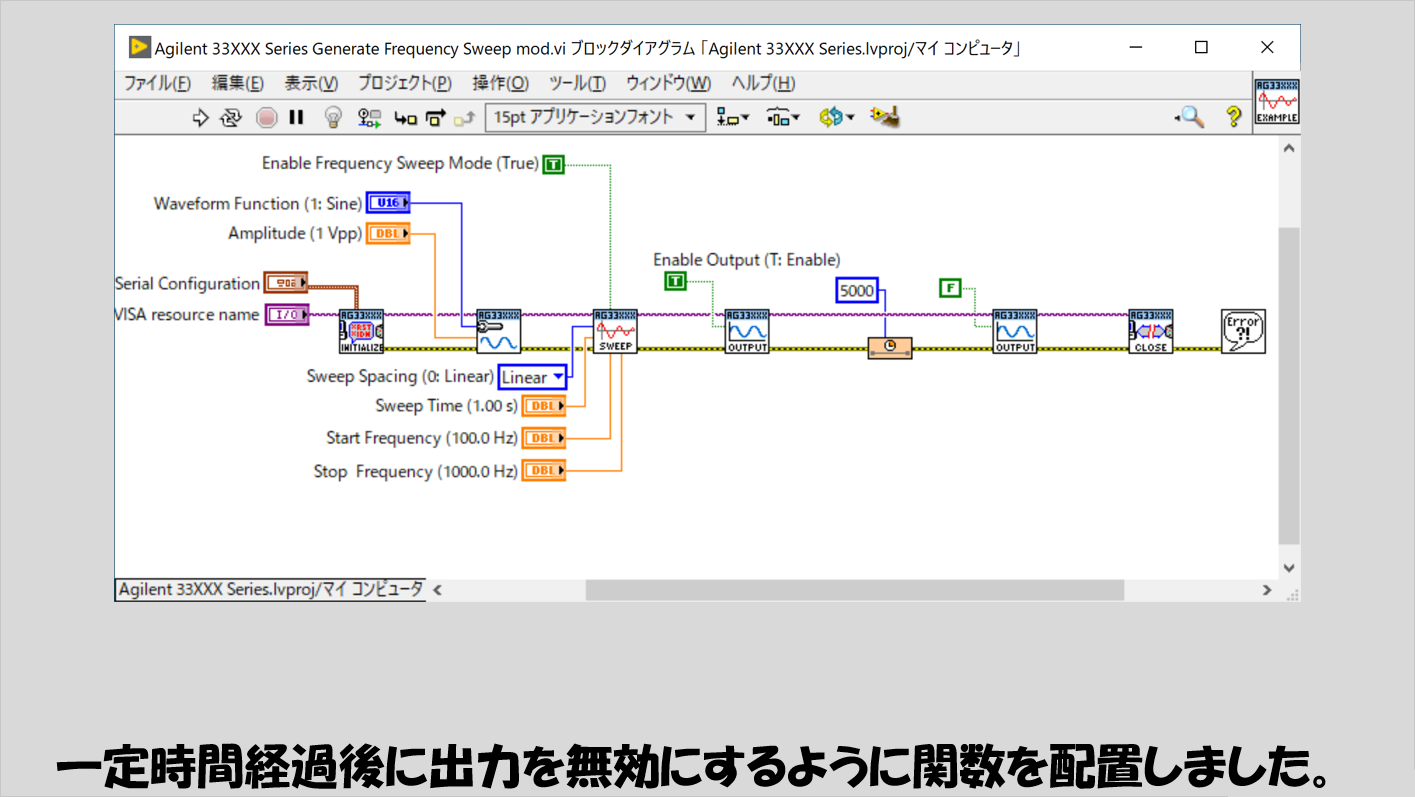The width and height of the screenshot is (1415, 797).
Task: Click the horizontal scrollbar right arrow
Action: (1267, 590)
